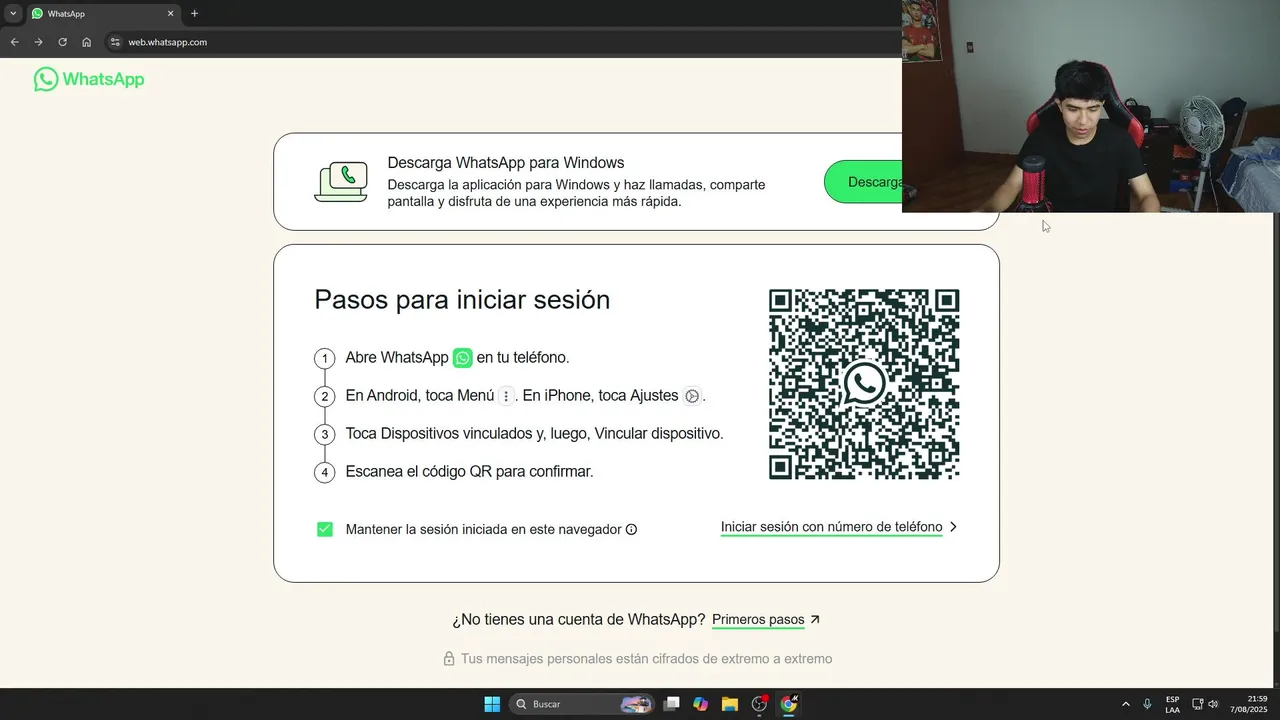
Task: Open the Windows Start menu
Action: tap(492, 704)
